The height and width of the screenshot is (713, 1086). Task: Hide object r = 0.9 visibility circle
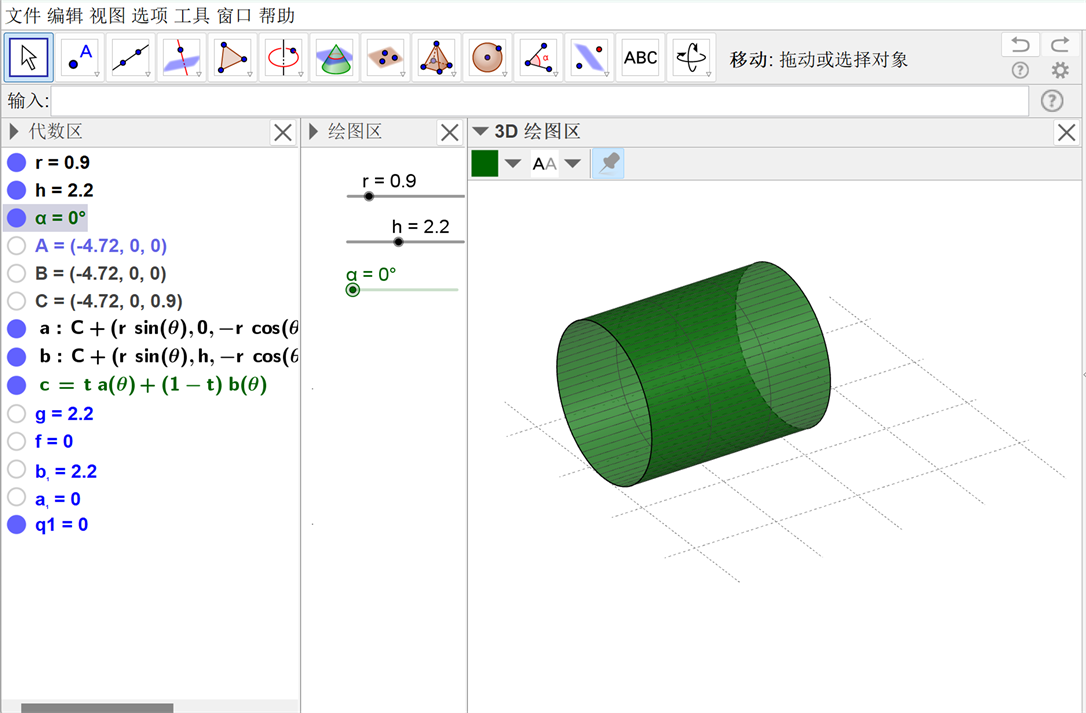coord(16,163)
